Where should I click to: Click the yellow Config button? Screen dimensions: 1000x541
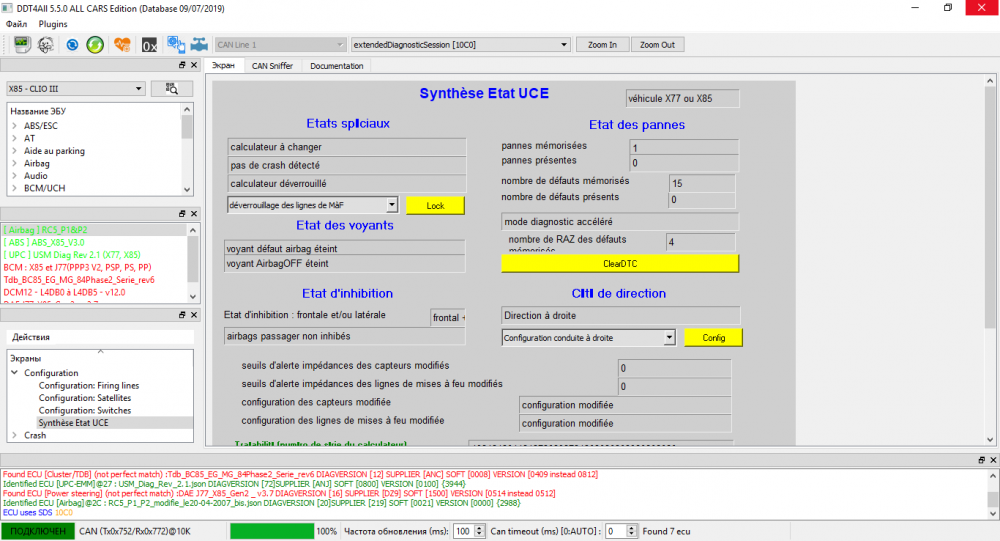click(714, 337)
